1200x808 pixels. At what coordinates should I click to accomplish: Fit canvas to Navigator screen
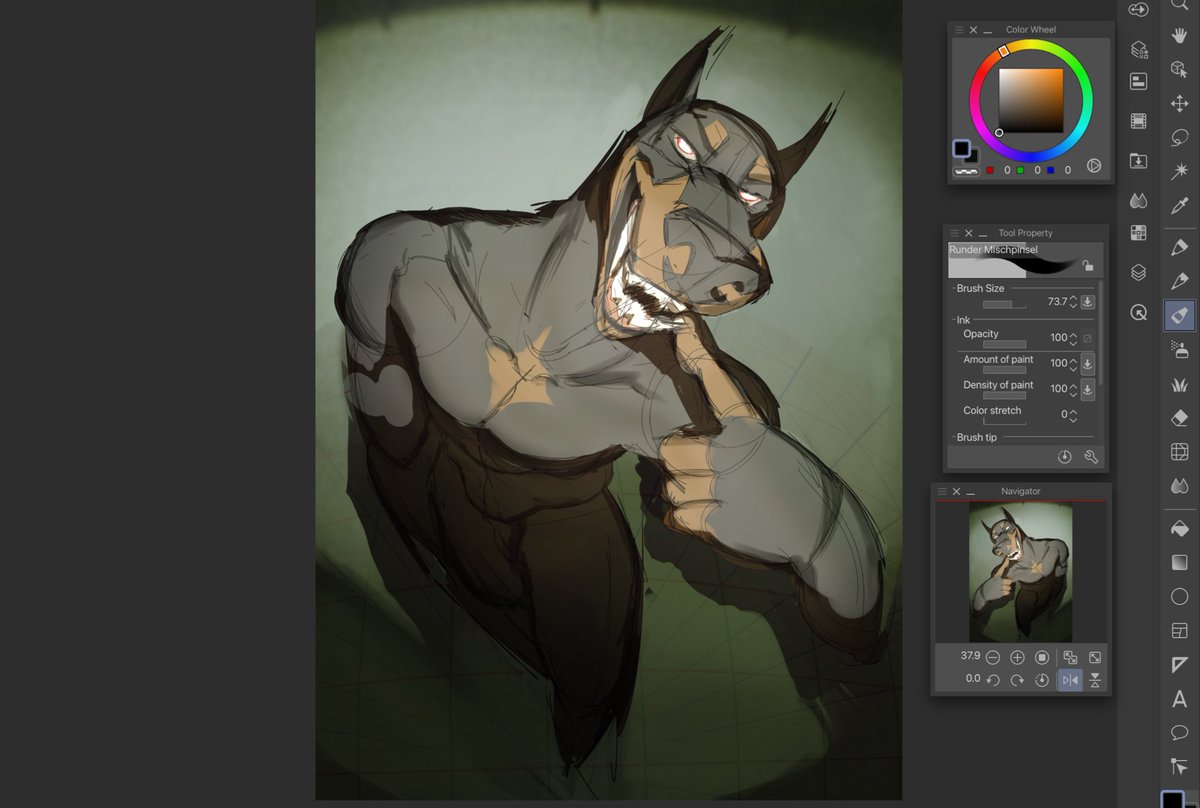1095,657
